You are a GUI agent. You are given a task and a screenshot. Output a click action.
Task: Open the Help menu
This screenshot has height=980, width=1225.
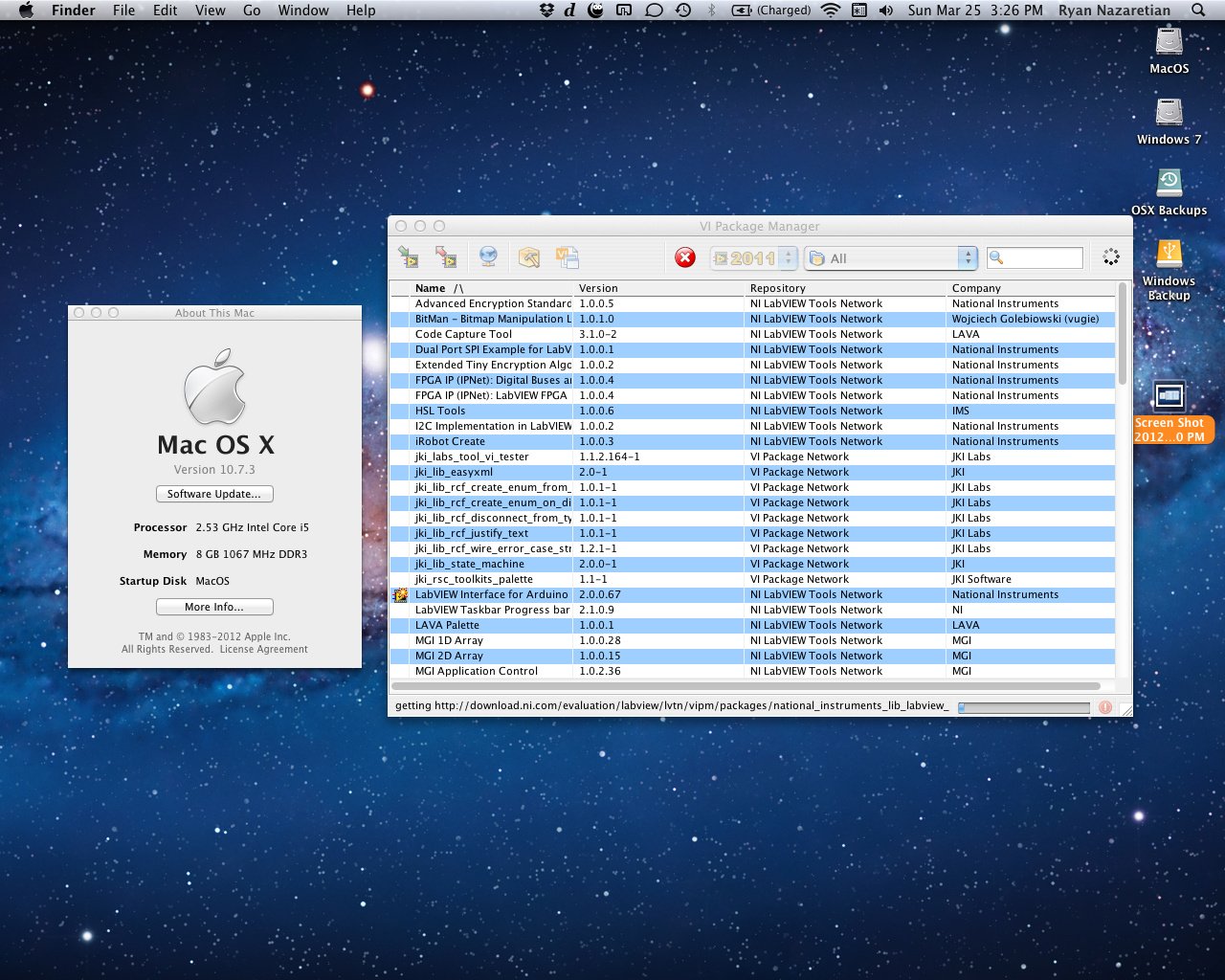pyautogui.click(x=361, y=11)
